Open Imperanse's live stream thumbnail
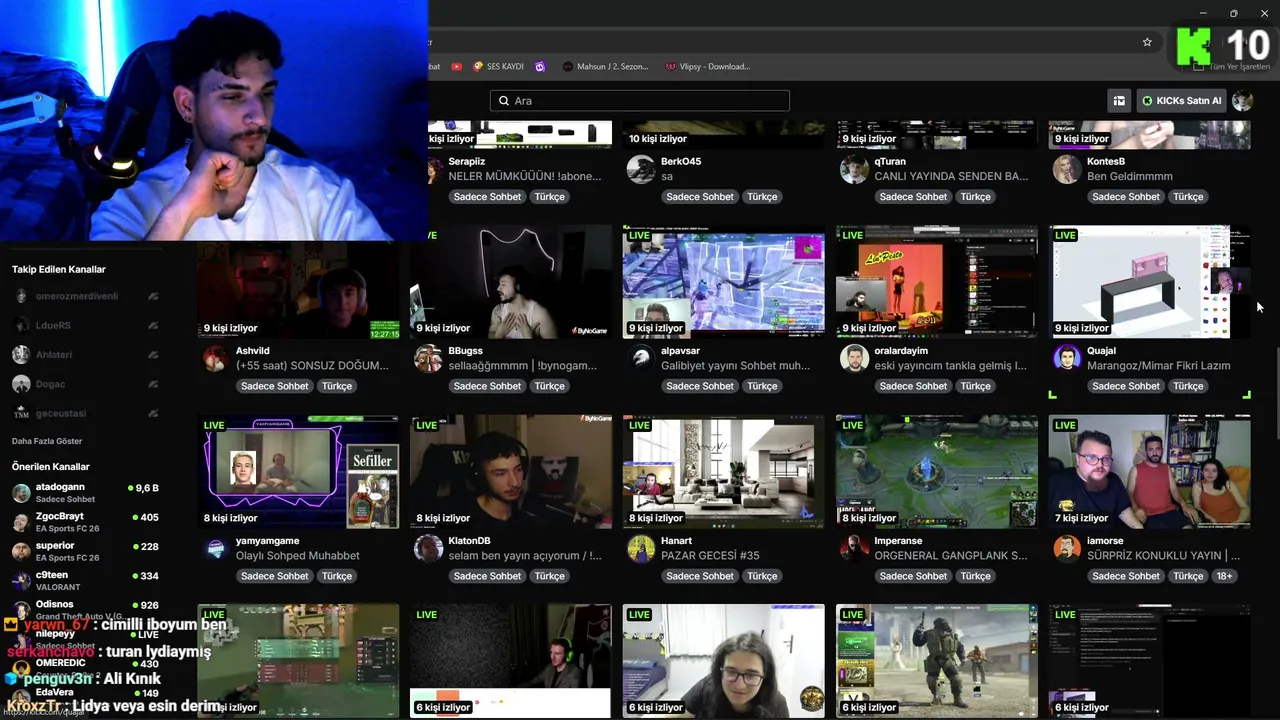1280x720 pixels. pos(937,472)
